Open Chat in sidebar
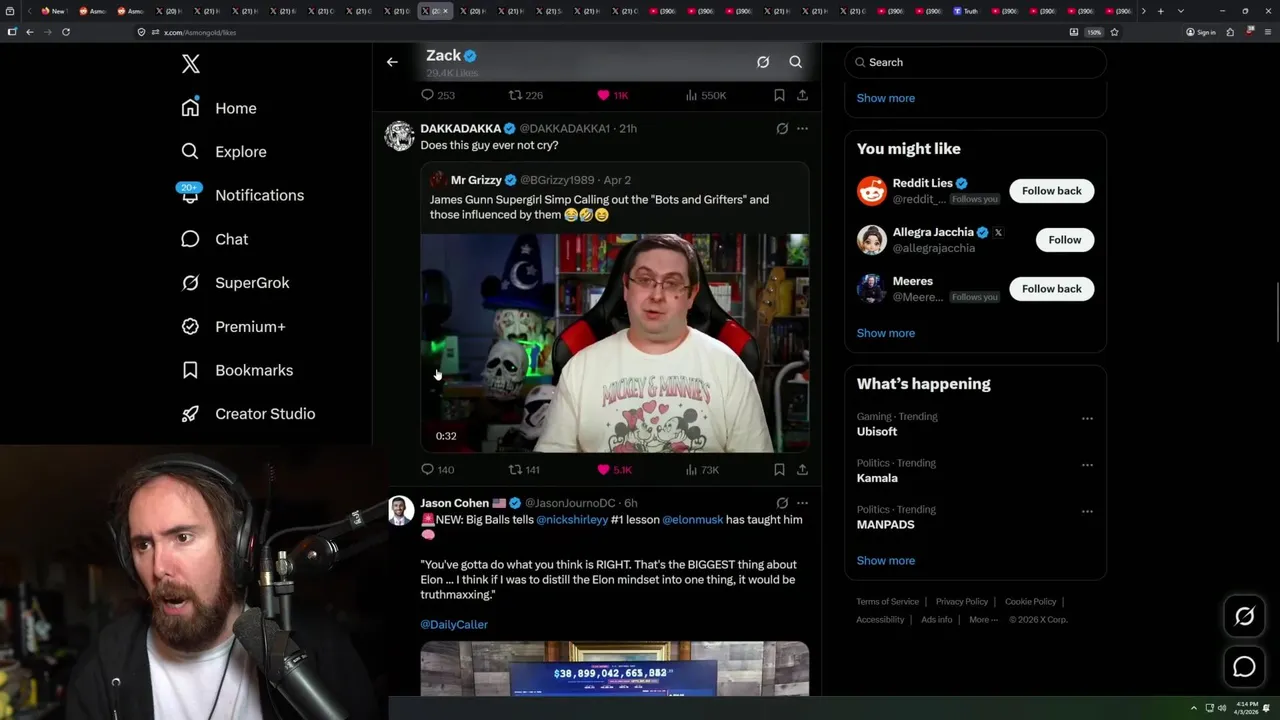Screen dimensions: 1280x720 214,239
